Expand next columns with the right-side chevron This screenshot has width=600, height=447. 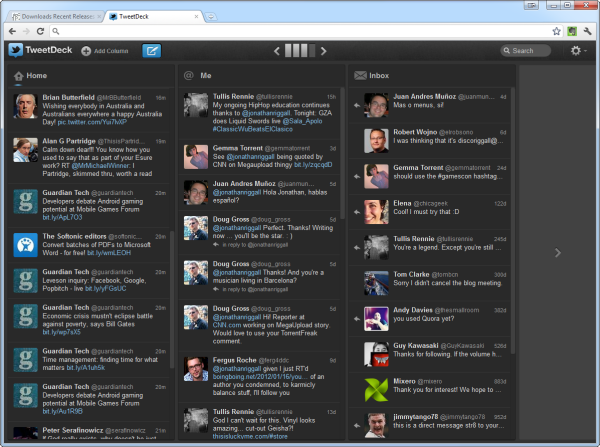558,253
